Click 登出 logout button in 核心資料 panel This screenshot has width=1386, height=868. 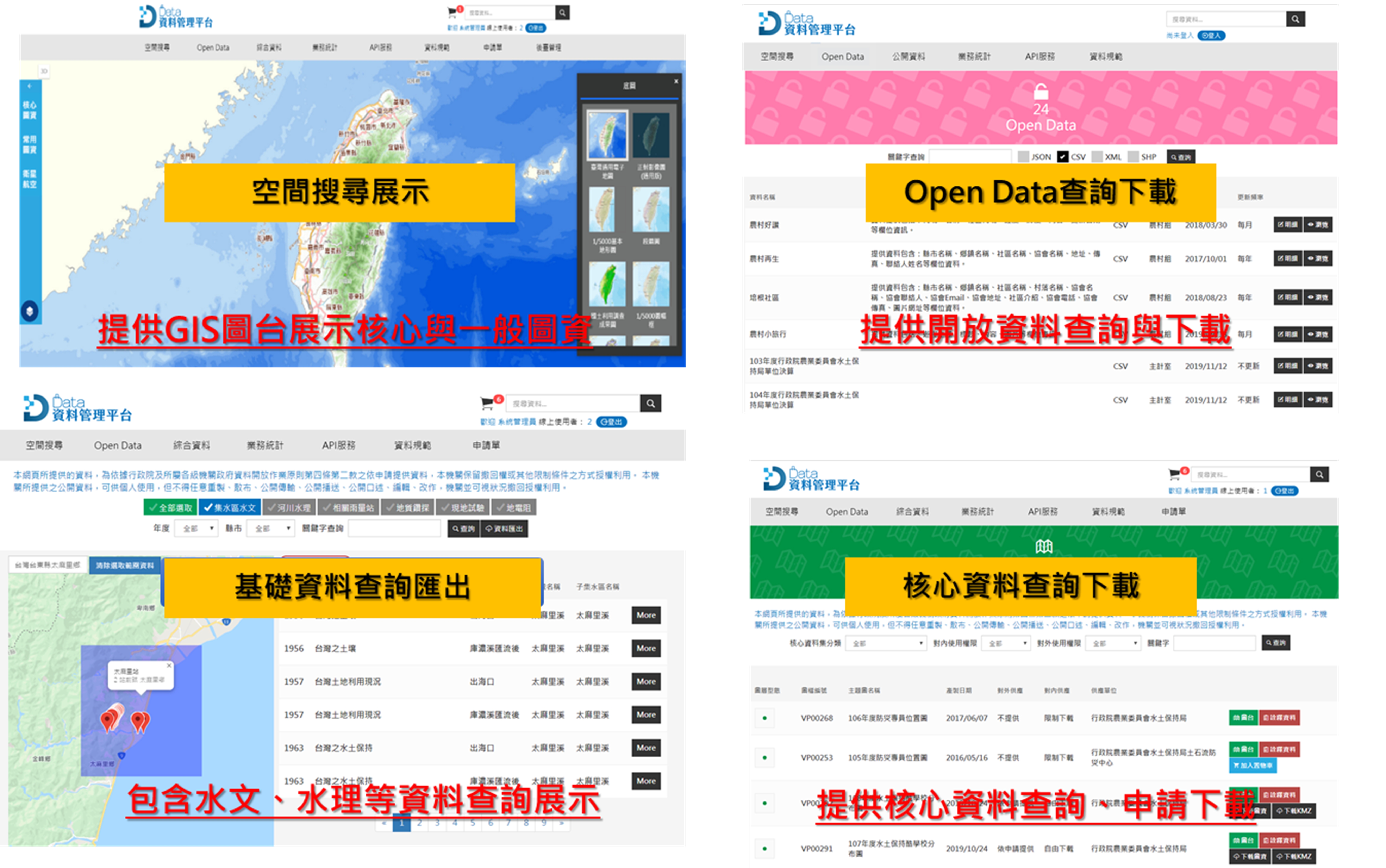click(x=1284, y=491)
